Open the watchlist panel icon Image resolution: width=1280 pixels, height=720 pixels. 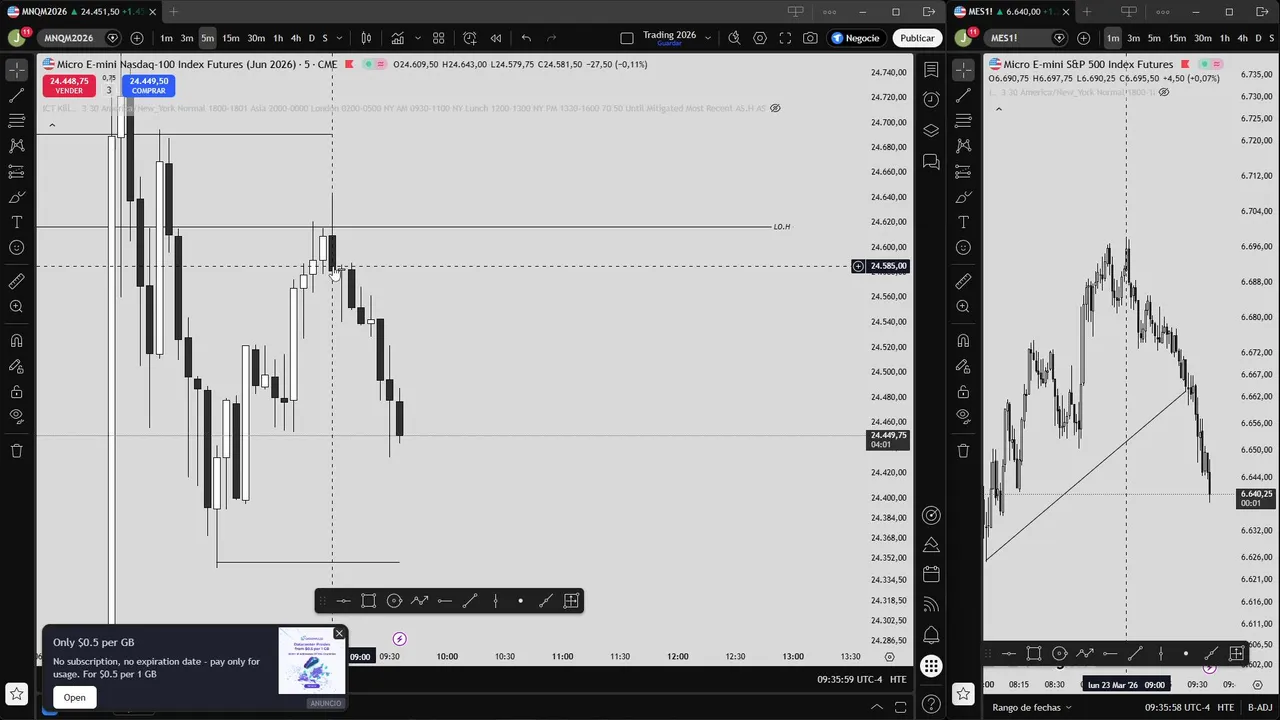[931, 70]
